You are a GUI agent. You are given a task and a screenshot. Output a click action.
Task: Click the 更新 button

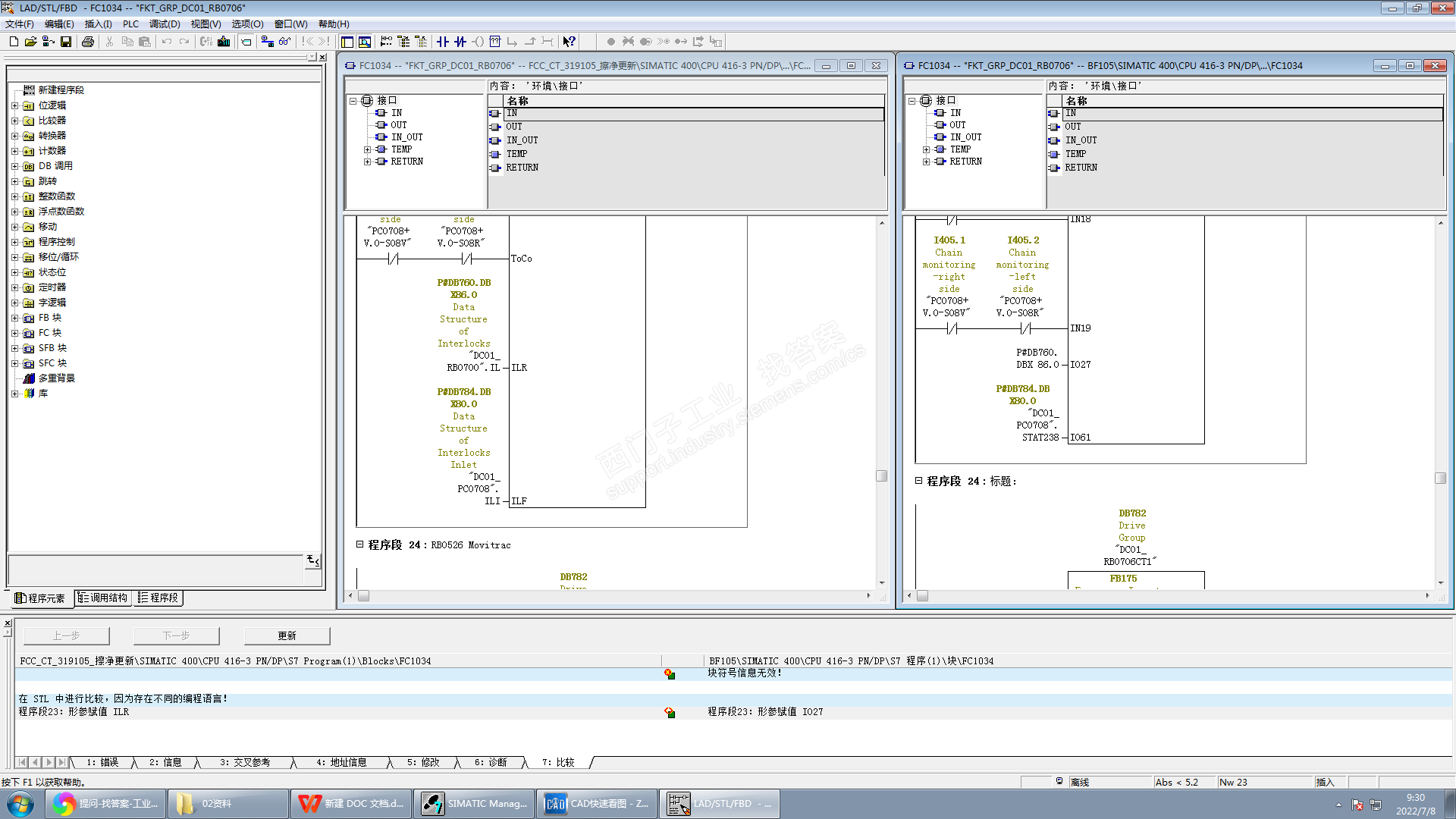[x=287, y=635]
